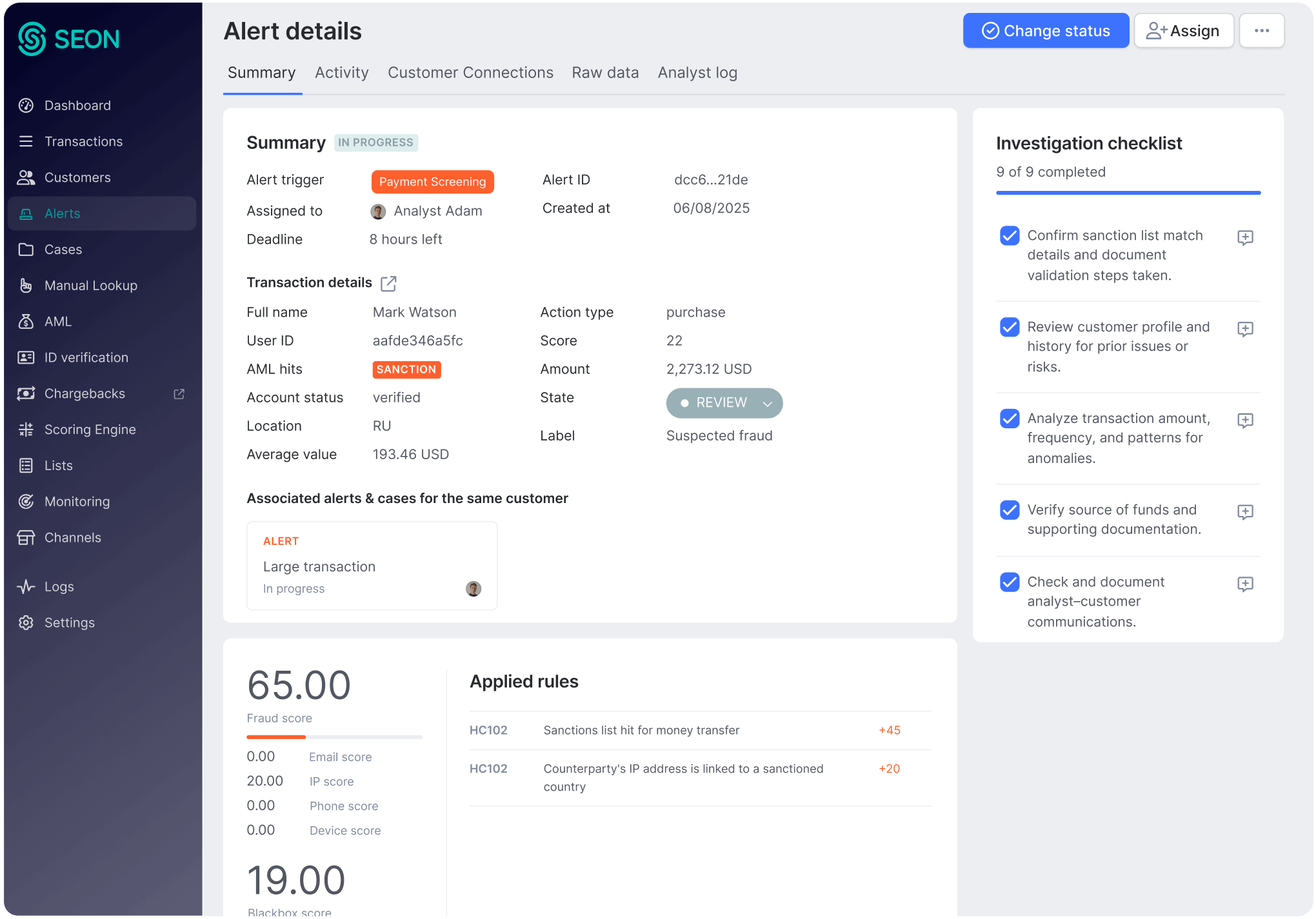The width and height of the screenshot is (1316, 919).
Task: Click the IN PROGRESS status badge
Action: pyautogui.click(x=375, y=143)
